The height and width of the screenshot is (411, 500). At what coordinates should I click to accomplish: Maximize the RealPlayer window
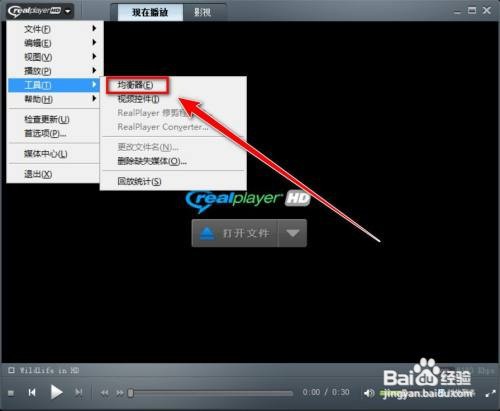coord(472,11)
